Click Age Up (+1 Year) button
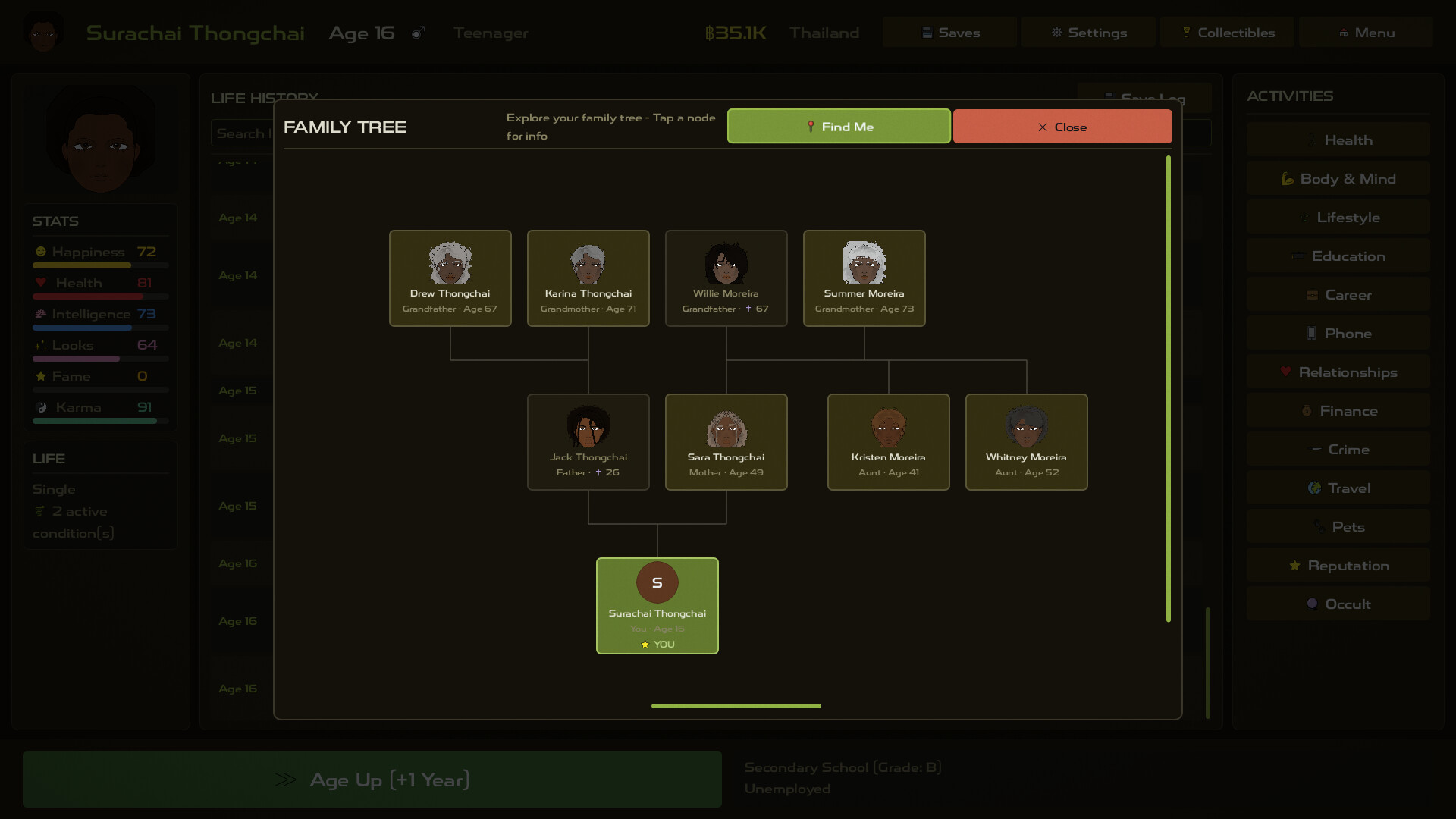This screenshot has height=819, width=1456. (x=372, y=780)
